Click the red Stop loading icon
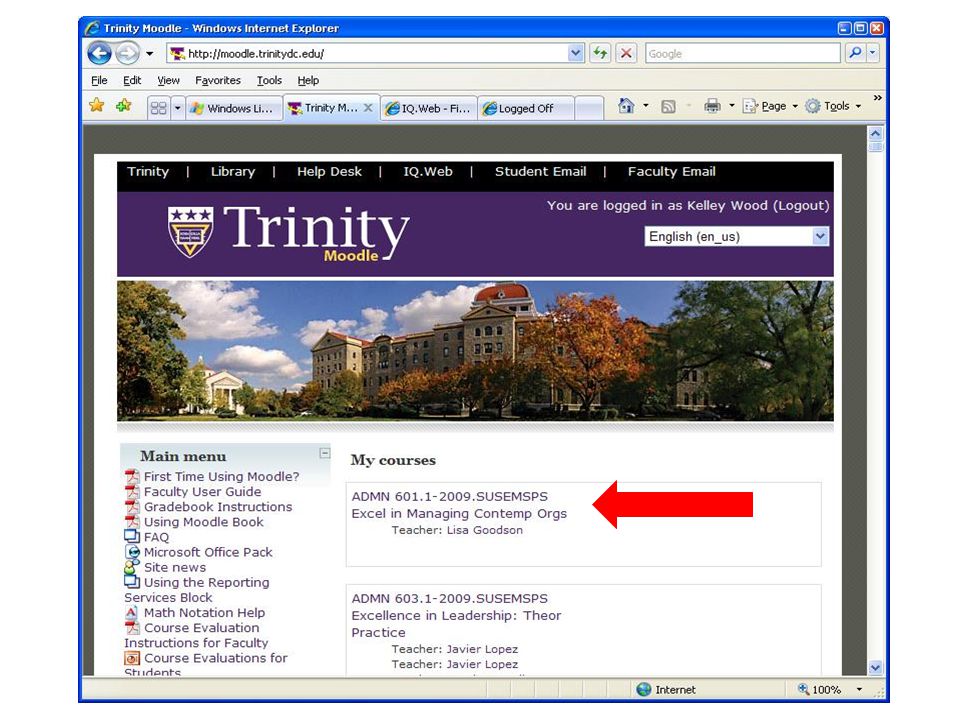This screenshot has height=720, width=960. (x=626, y=53)
